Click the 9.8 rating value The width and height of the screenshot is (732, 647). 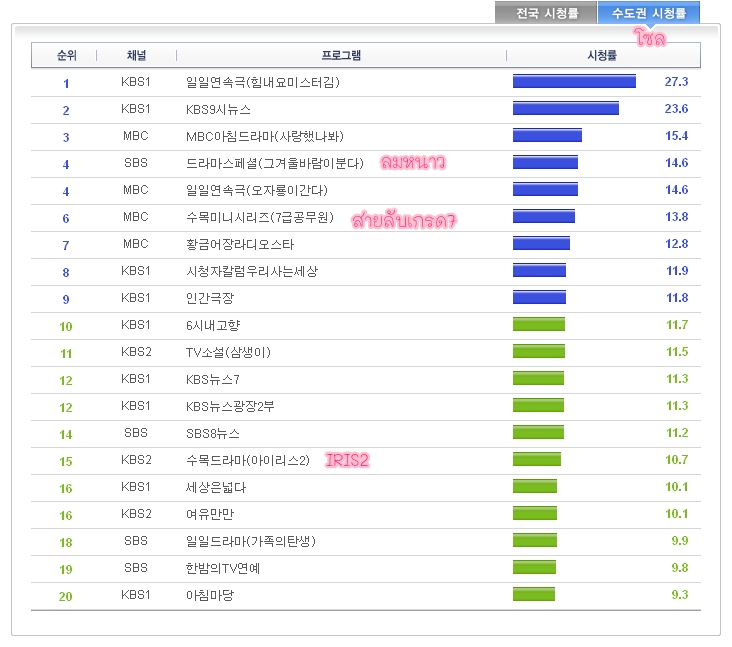click(x=680, y=568)
